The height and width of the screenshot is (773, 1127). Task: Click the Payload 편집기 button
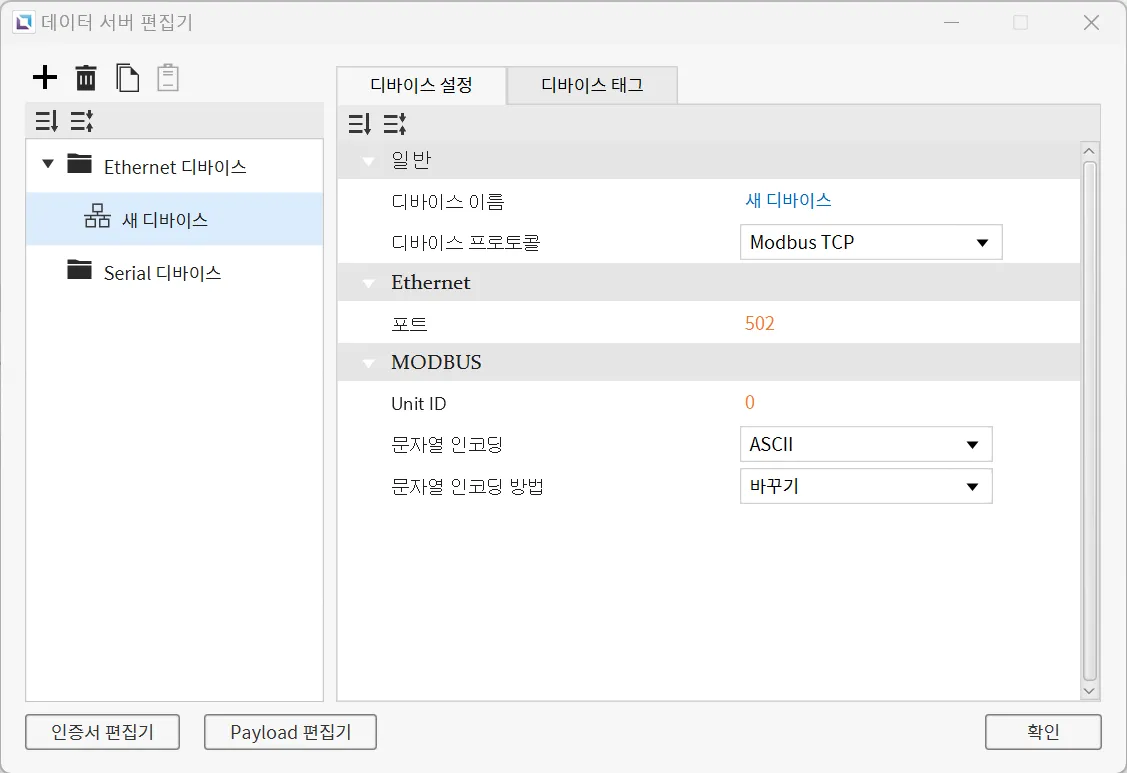coord(290,732)
